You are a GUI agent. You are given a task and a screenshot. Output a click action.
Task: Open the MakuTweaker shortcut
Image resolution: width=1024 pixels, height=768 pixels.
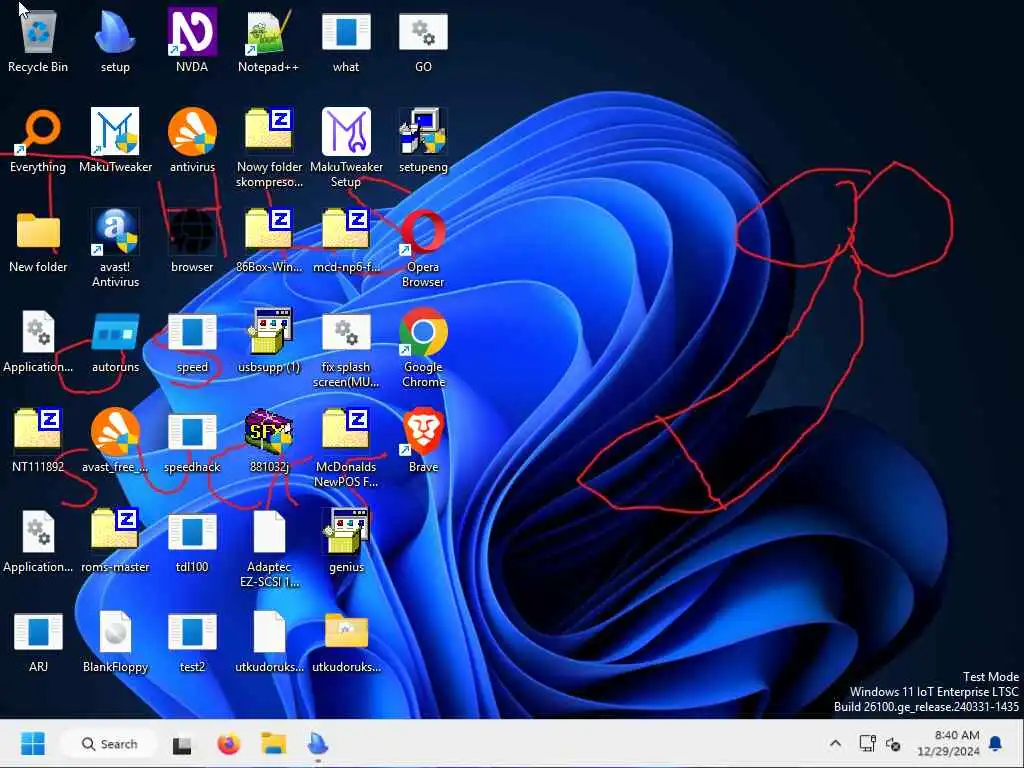point(115,140)
